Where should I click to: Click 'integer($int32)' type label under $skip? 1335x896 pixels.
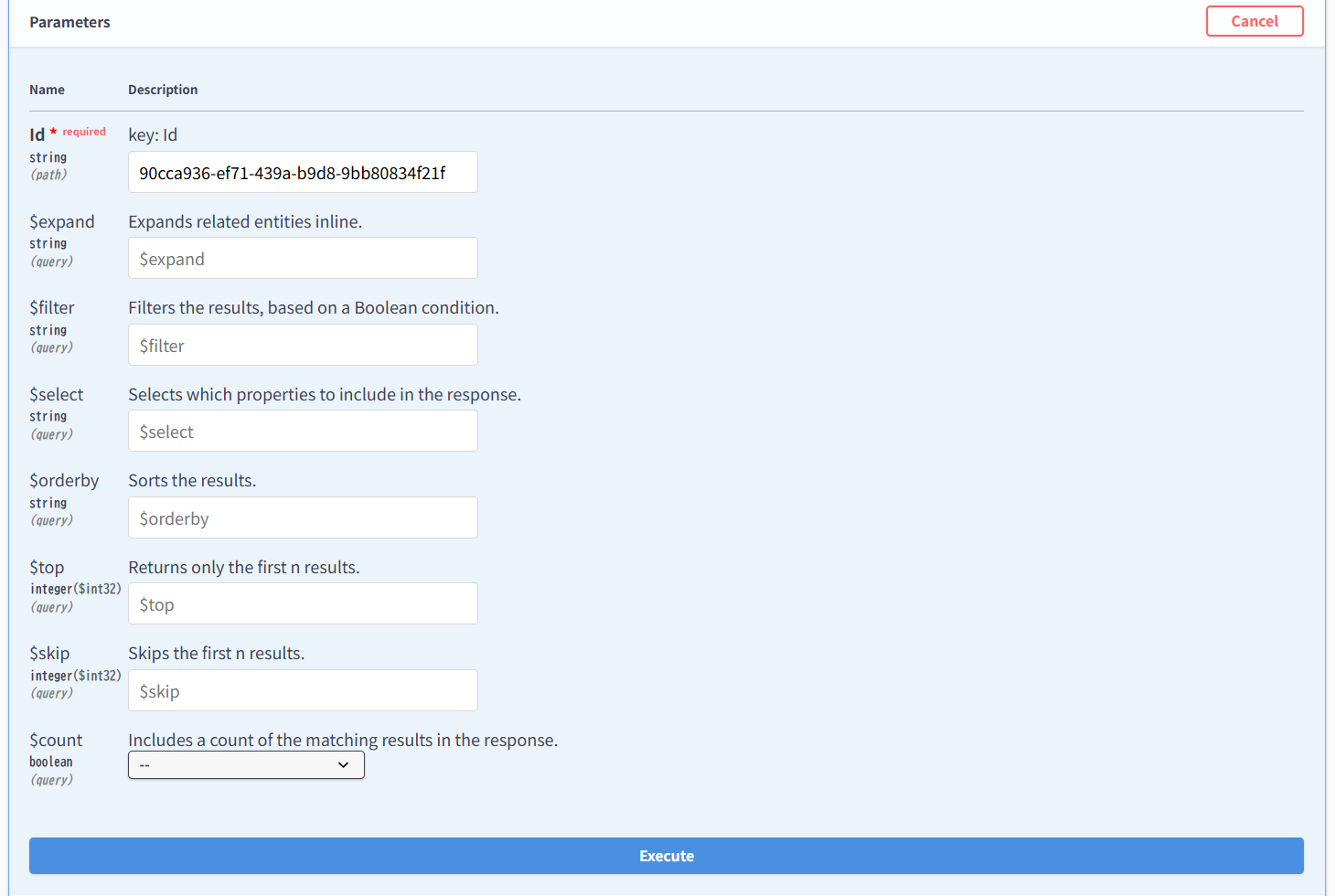point(76,676)
